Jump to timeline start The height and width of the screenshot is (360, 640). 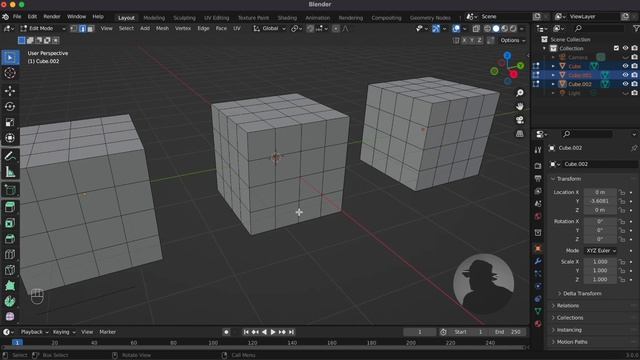click(x=246, y=332)
